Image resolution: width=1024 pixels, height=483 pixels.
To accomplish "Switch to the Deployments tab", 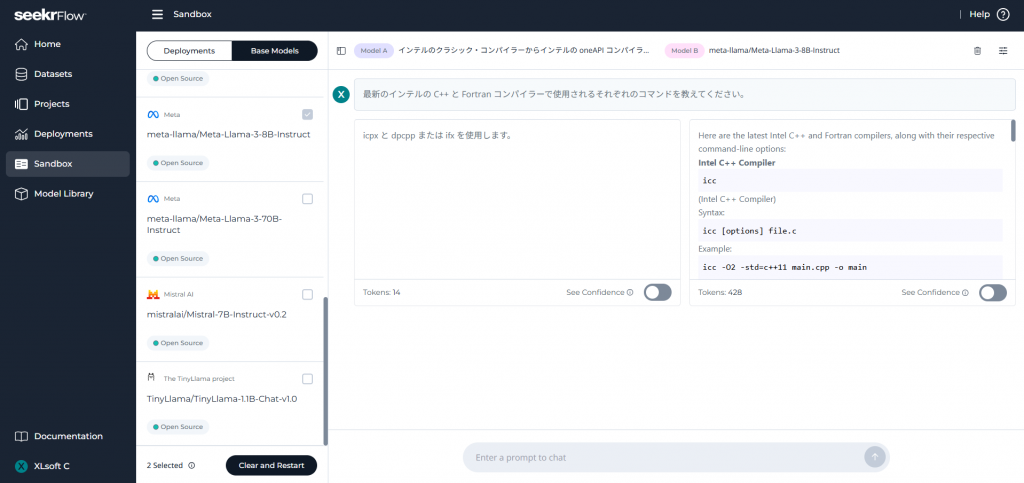I will [x=189, y=51].
